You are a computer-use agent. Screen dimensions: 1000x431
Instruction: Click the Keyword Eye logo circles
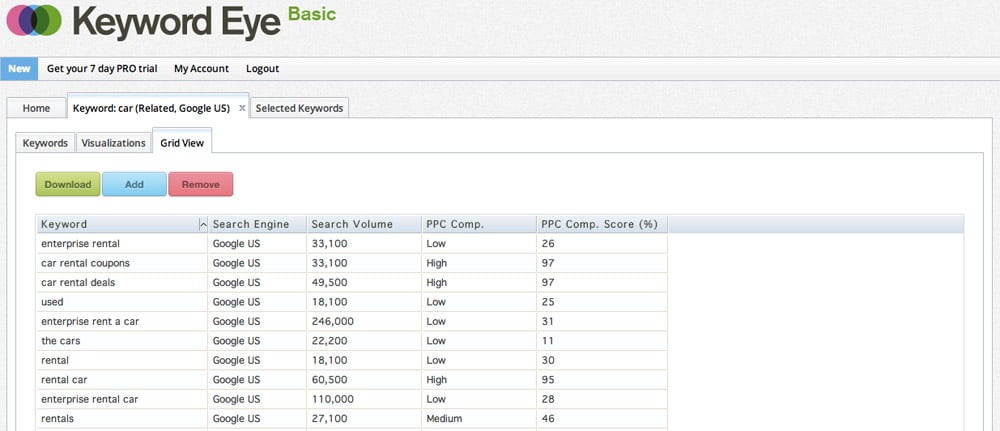(x=34, y=20)
